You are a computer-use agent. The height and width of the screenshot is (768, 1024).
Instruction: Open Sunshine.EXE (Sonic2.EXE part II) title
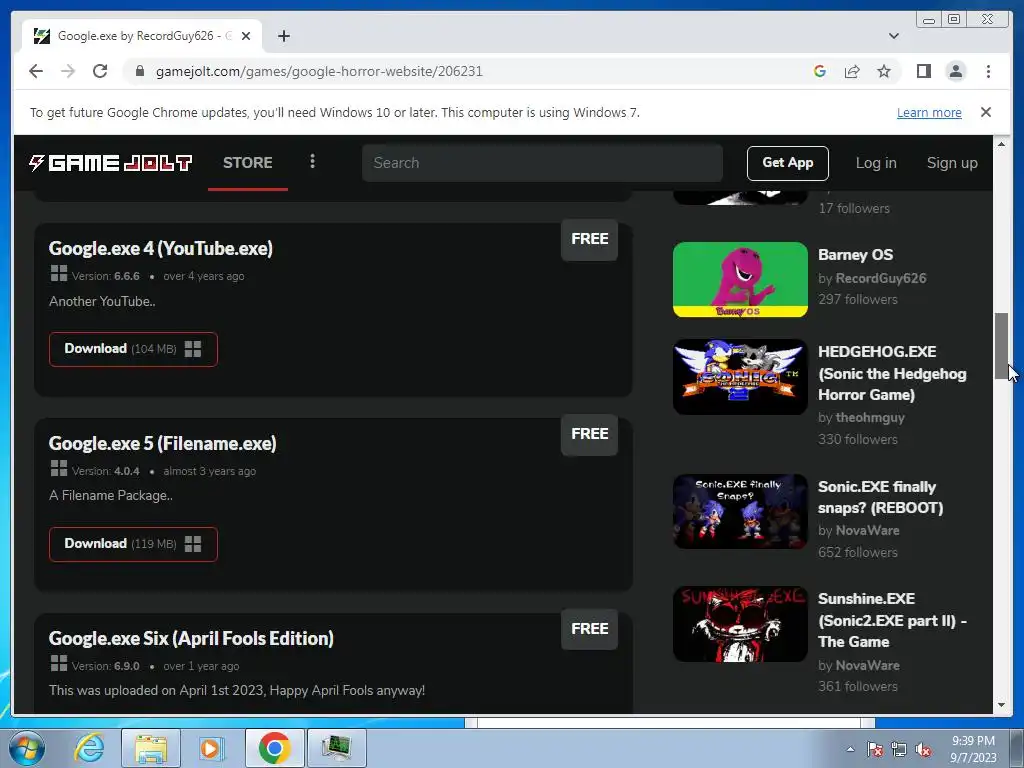[892, 620]
